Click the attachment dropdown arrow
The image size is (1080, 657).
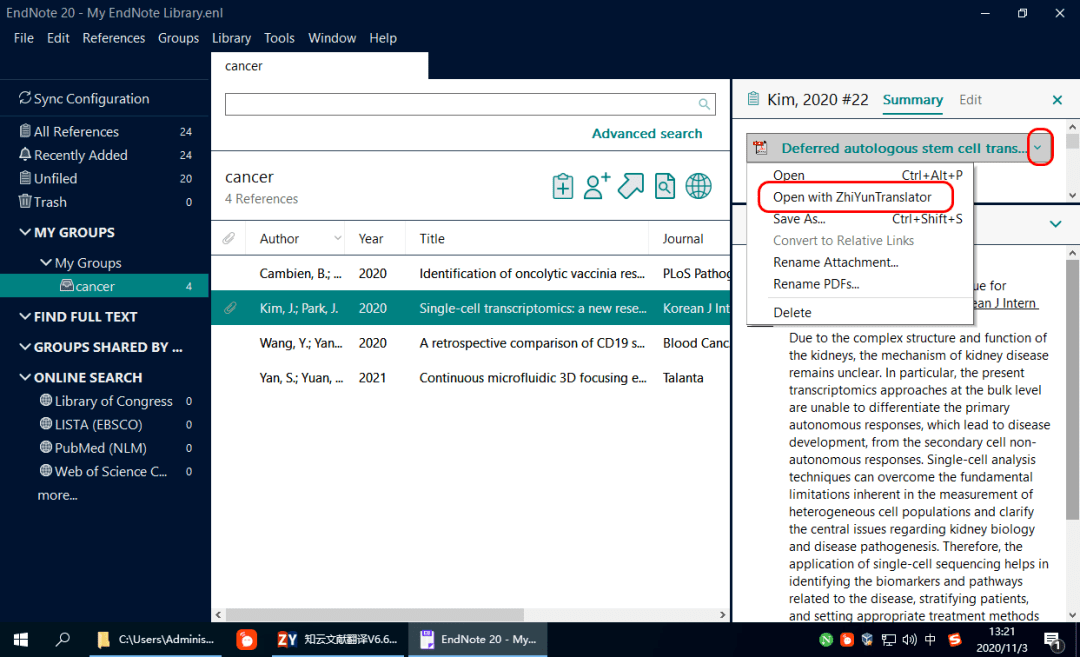tap(1039, 147)
